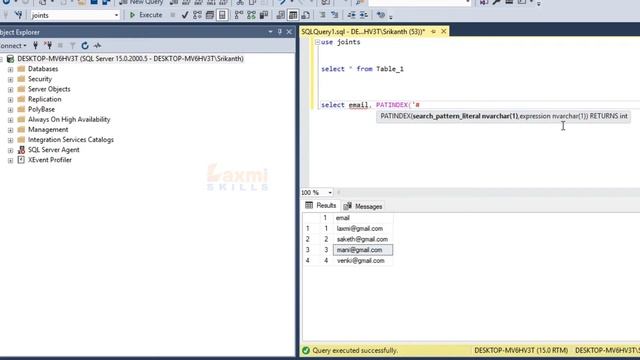The width and height of the screenshot is (640, 360).
Task: Click the Execute query button
Action: 146,15
